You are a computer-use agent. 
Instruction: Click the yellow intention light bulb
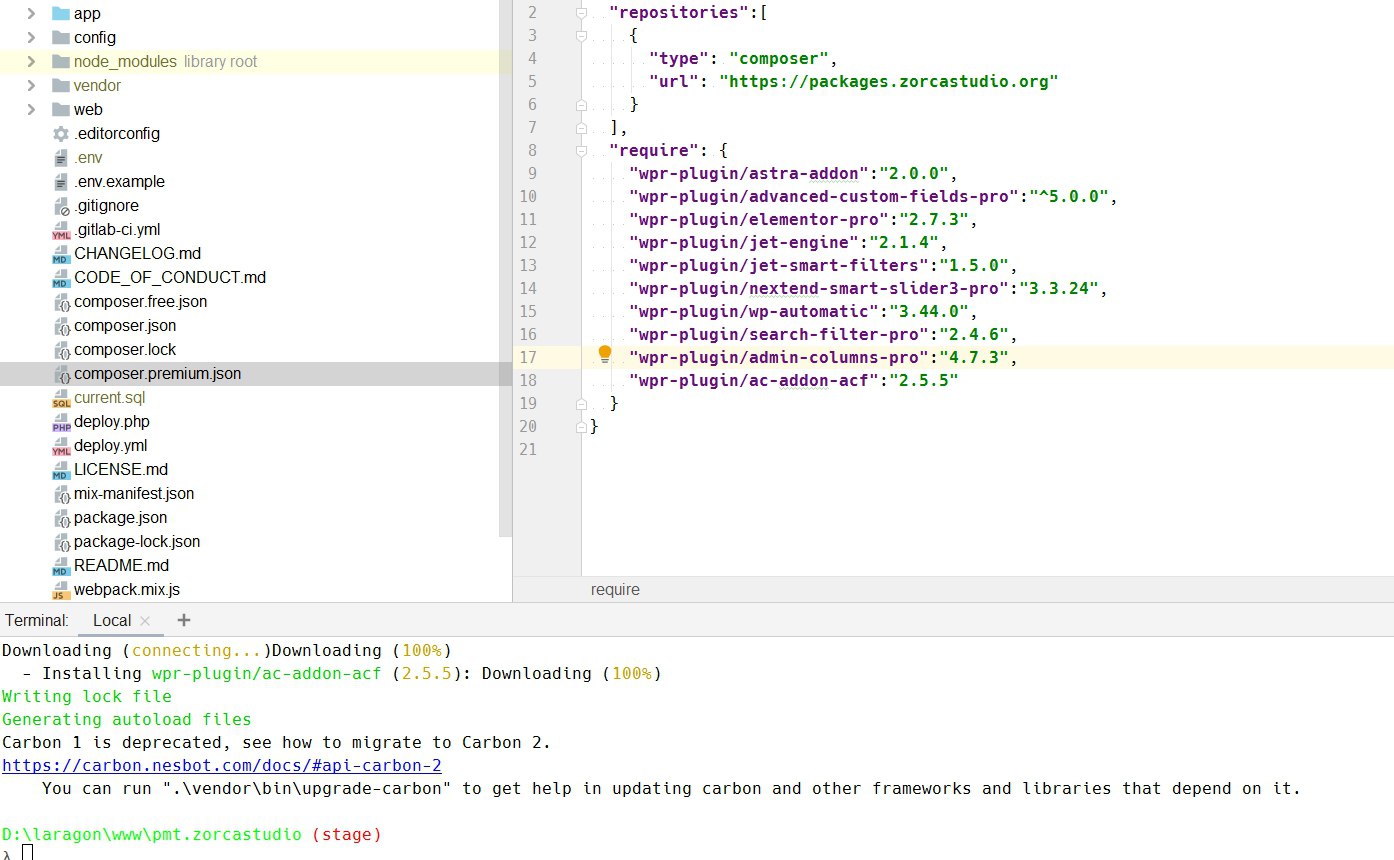pyautogui.click(x=604, y=354)
